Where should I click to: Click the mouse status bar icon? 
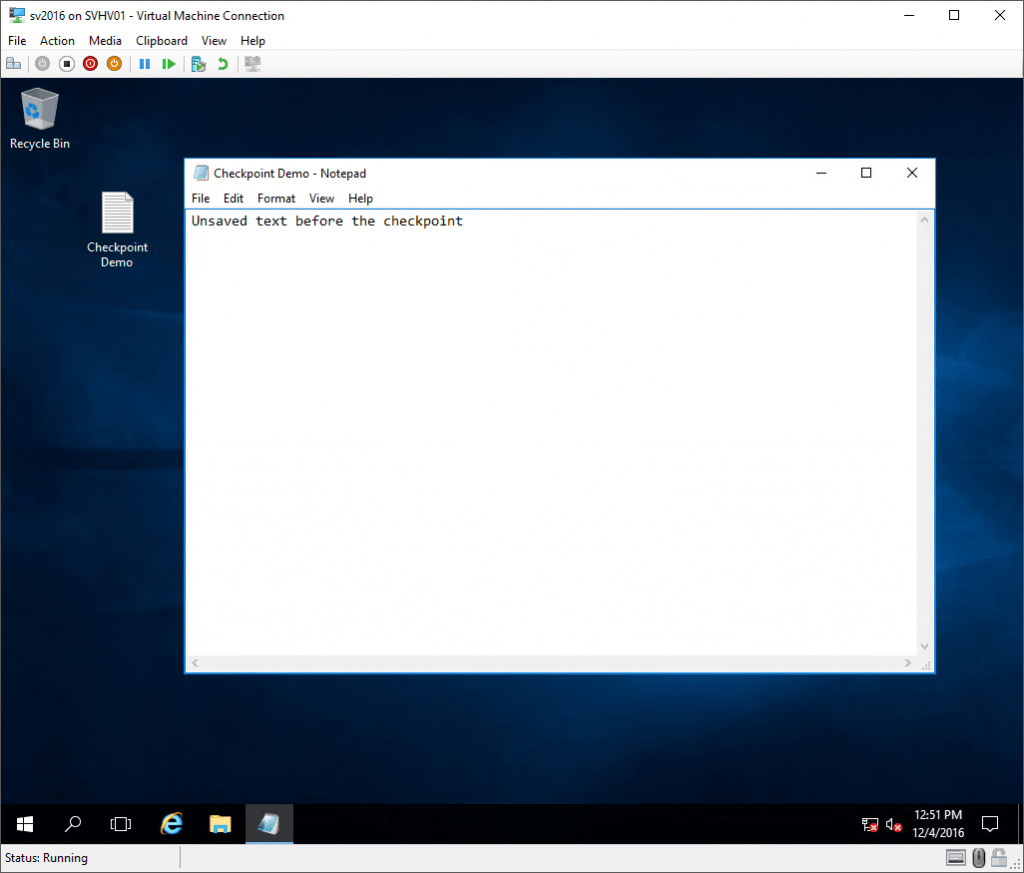pyautogui.click(x=978, y=857)
